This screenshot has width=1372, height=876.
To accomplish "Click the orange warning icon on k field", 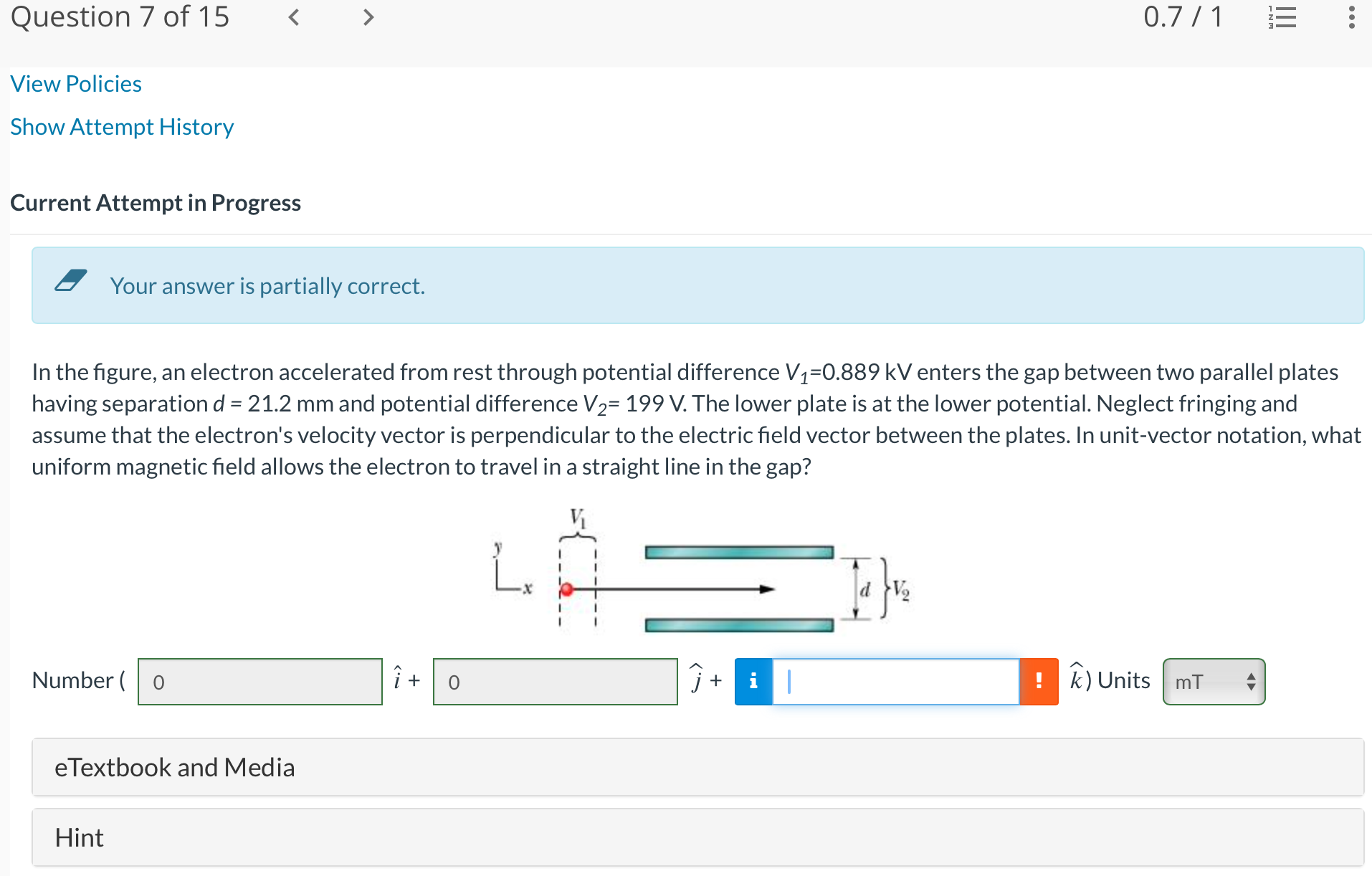I will tap(1039, 681).
